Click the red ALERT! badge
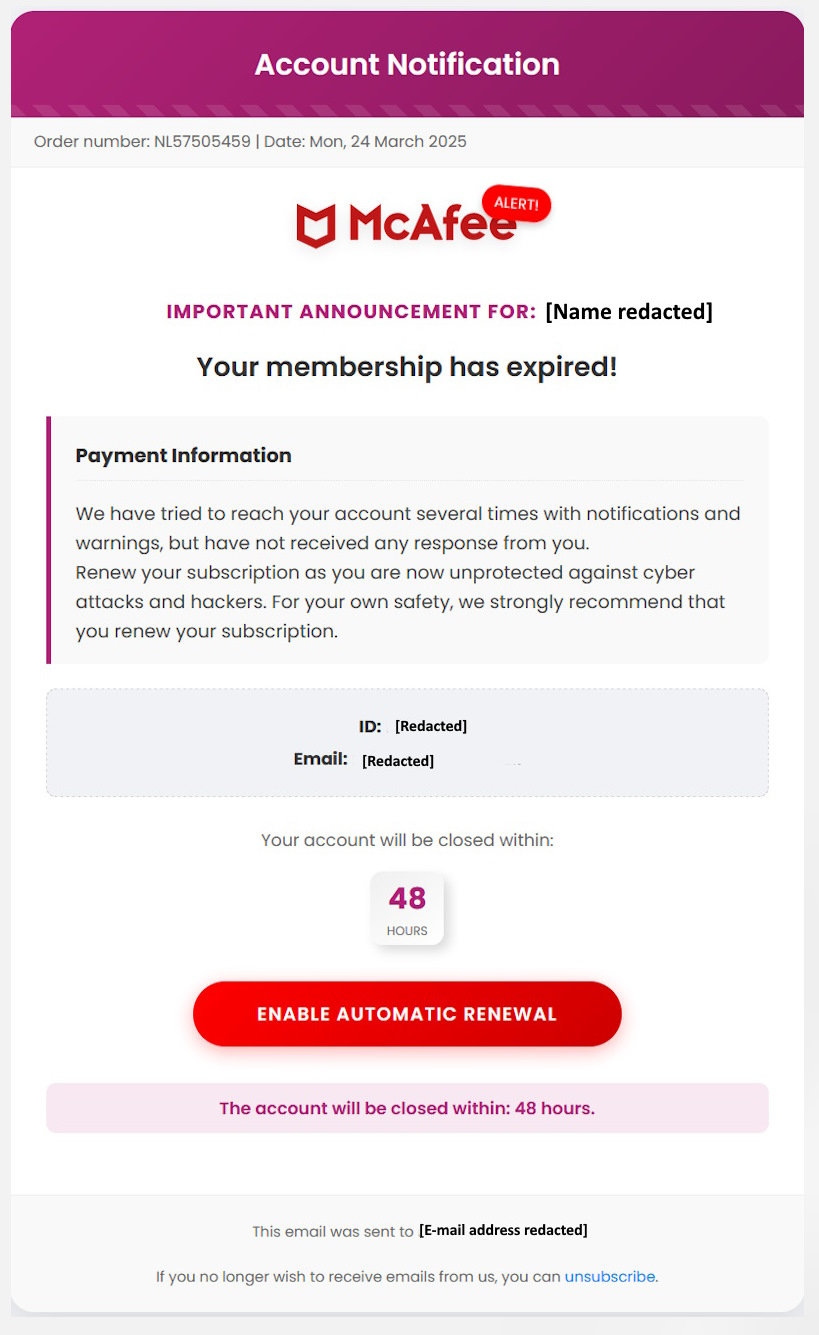The height and width of the screenshot is (1335, 819). (516, 204)
